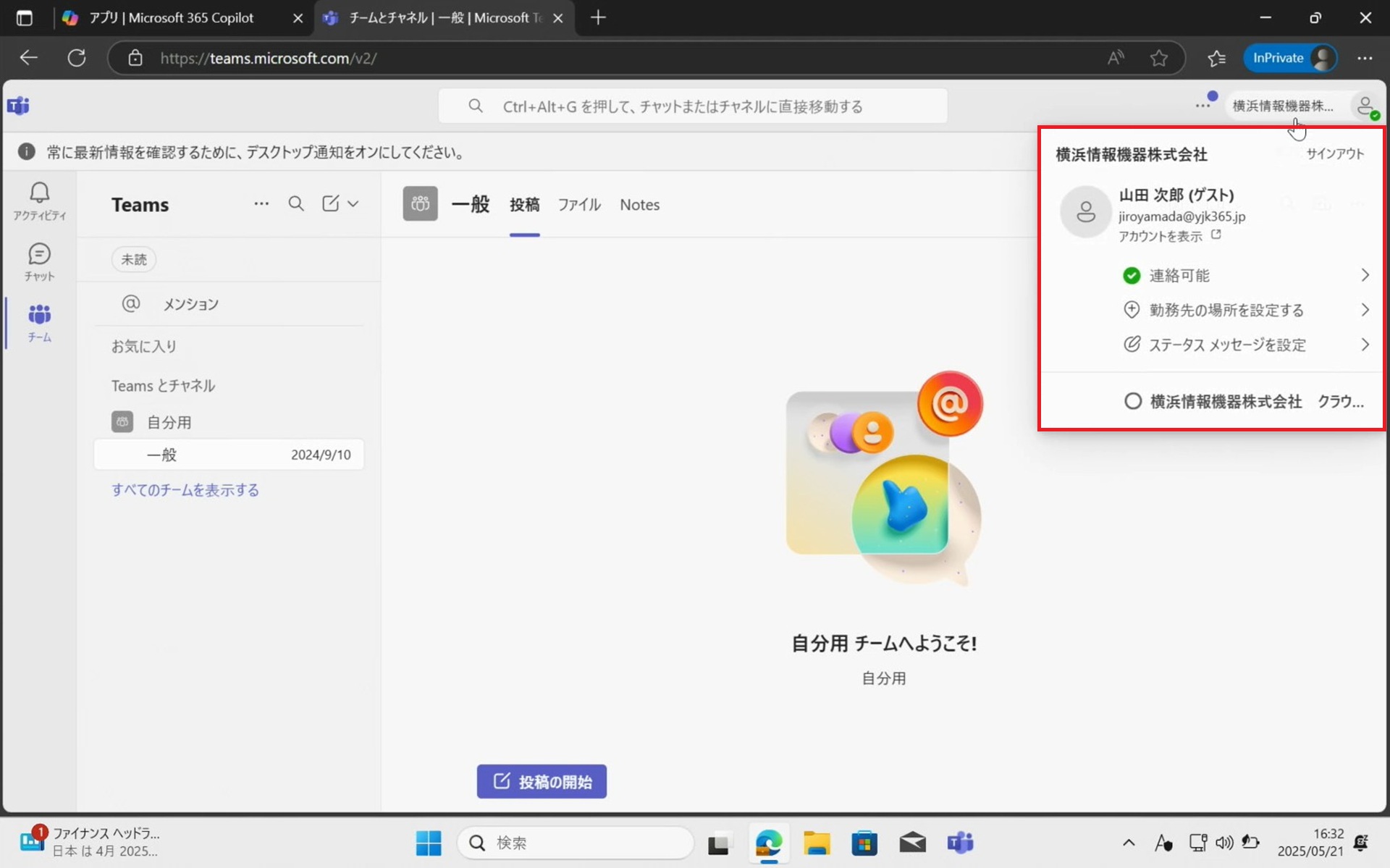Open Microsoft Store from taskbar
1390x868 pixels.
click(864, 843)
